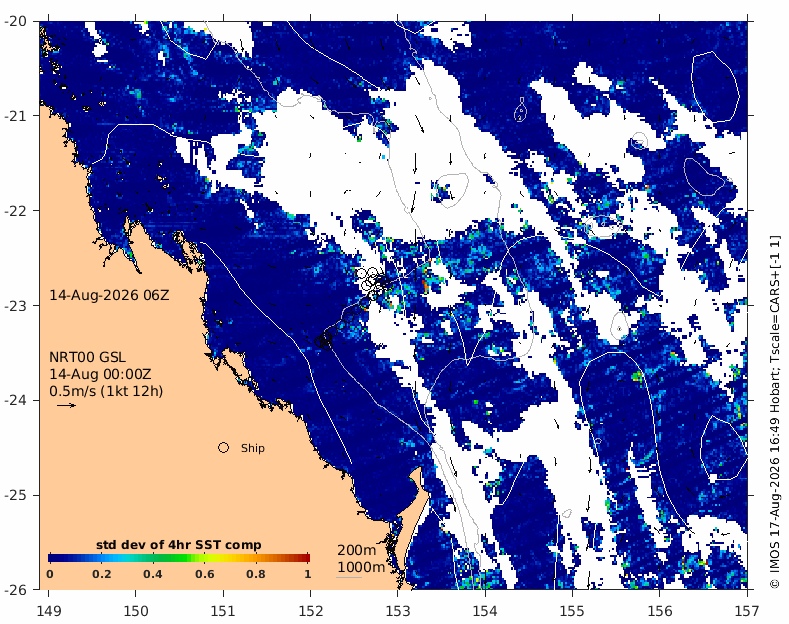
Task: Click the green 0.5 region of colorbar
Action: (x=179, y=558)
